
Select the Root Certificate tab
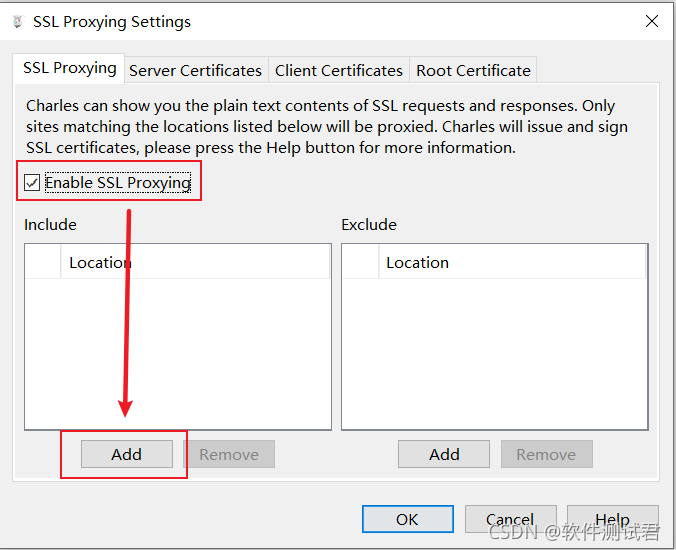473,70
